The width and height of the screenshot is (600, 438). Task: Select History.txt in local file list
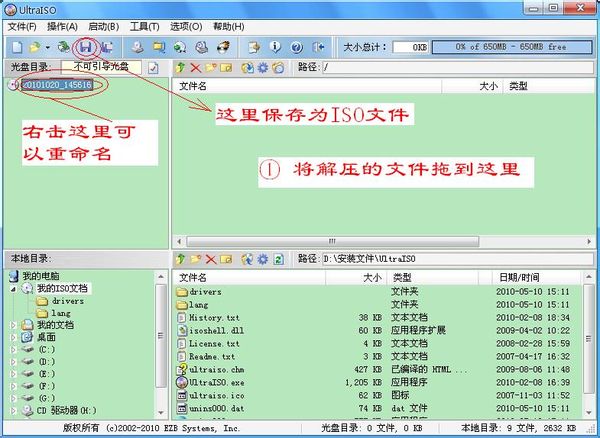tap(214, 318)
